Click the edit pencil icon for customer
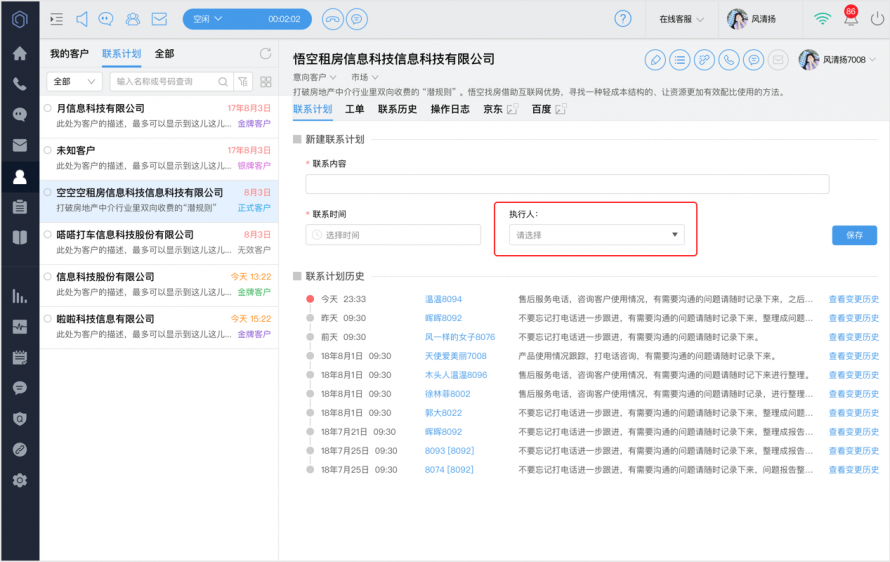Image resolution: width=890 pixels, height=562 pixels. 655,60
